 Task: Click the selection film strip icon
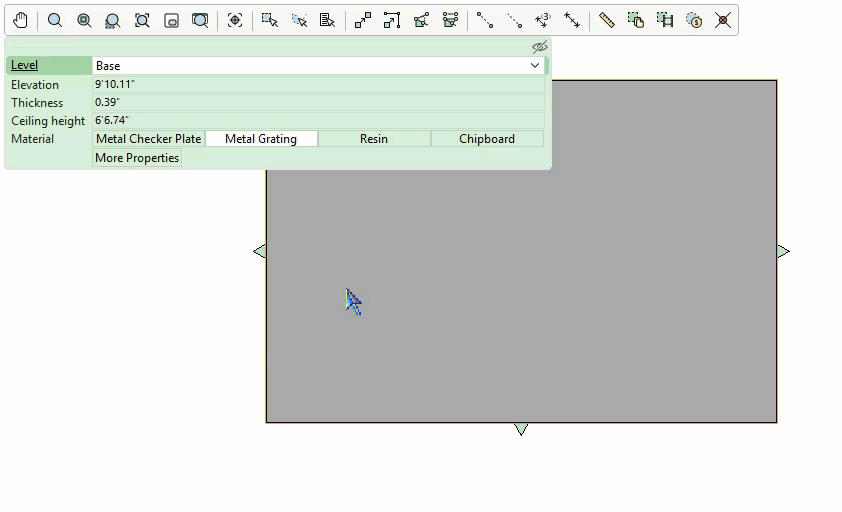pos(665,20)
